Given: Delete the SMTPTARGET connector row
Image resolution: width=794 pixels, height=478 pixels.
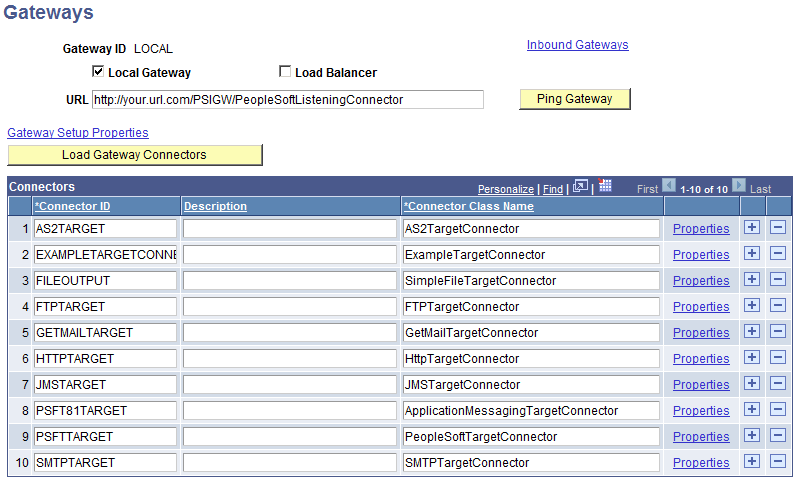Looking at the screenshot, I should tap(778, 461).
